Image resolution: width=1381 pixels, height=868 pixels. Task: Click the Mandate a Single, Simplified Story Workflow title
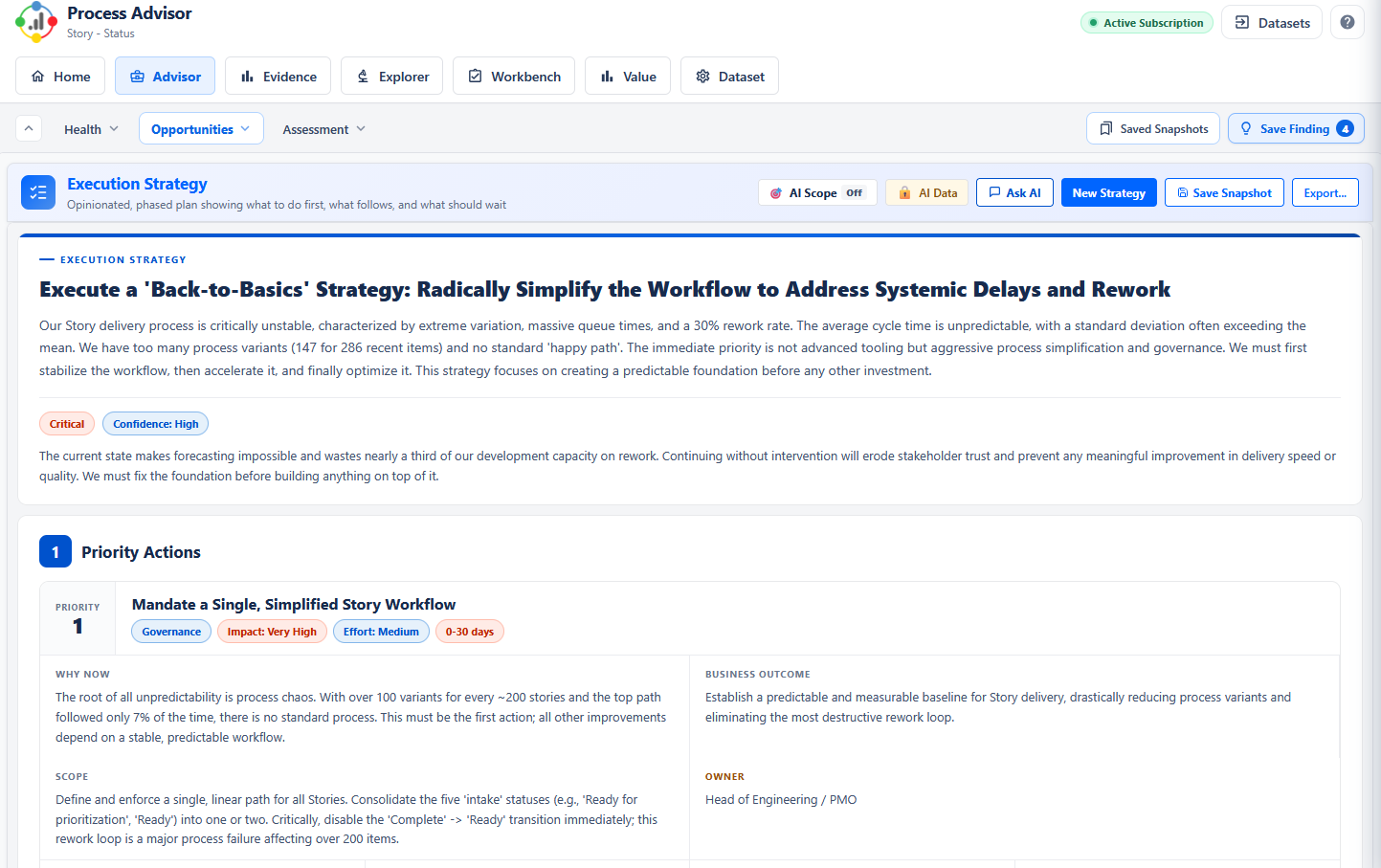(x=294, y=604)
